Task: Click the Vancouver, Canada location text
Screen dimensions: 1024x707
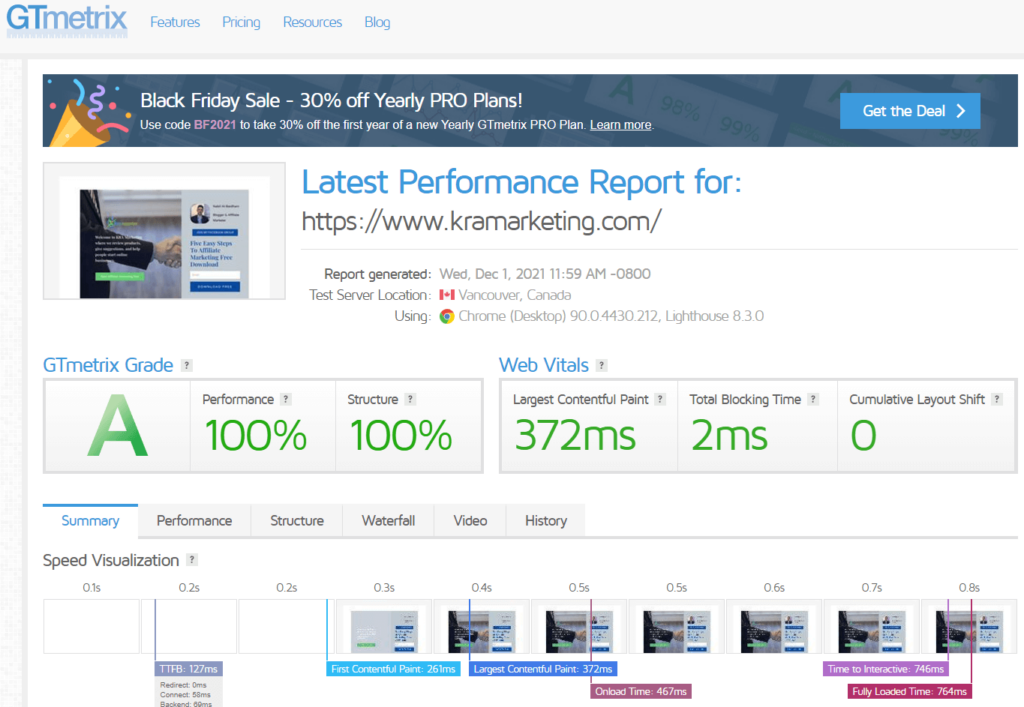Action: pyautogui.click(x=515, y=295)
